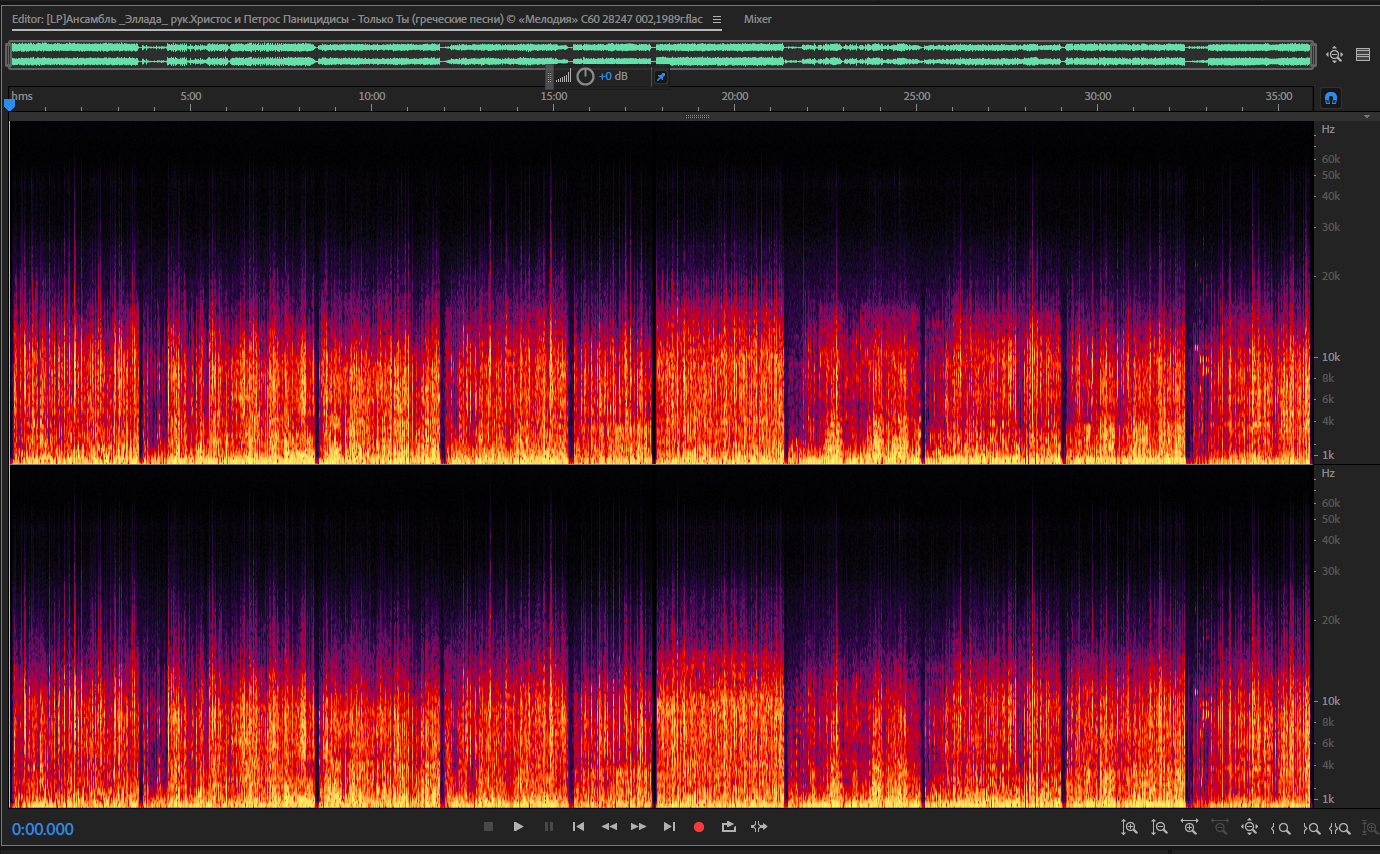
Task: Click the blue playhead marker at timeline start
Action: click(x=10, y=103)
